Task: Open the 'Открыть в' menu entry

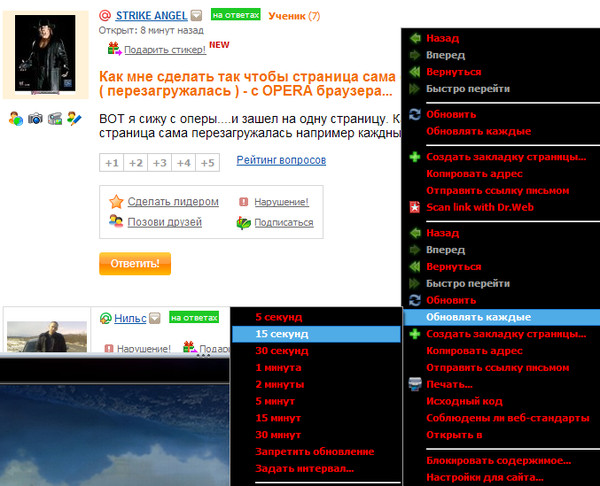Action: tap(454, 435)
